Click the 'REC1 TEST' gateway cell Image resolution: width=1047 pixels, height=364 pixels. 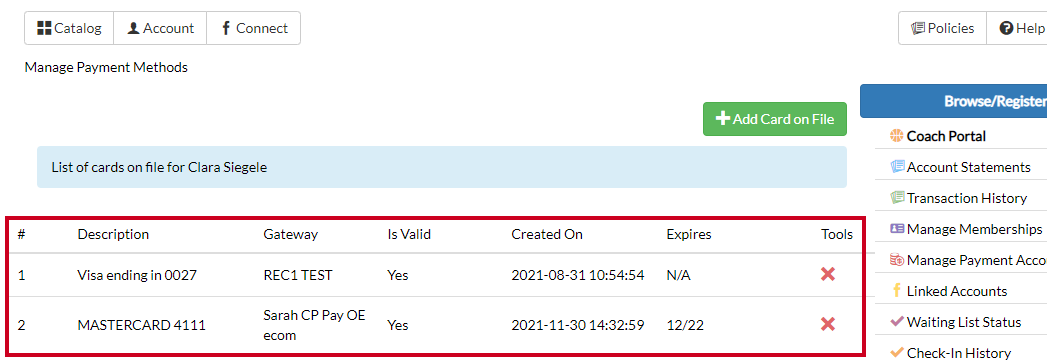pos(298,275)
